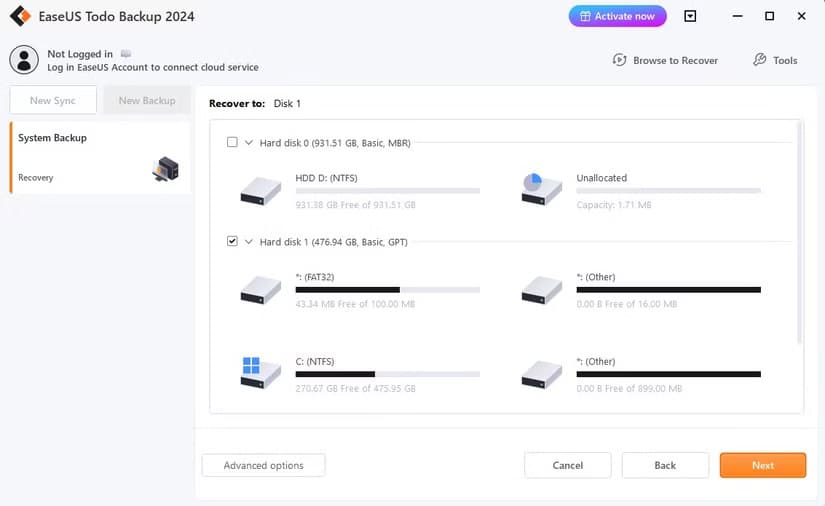Check the Hard disk 0 checkbox

point(232,142)
